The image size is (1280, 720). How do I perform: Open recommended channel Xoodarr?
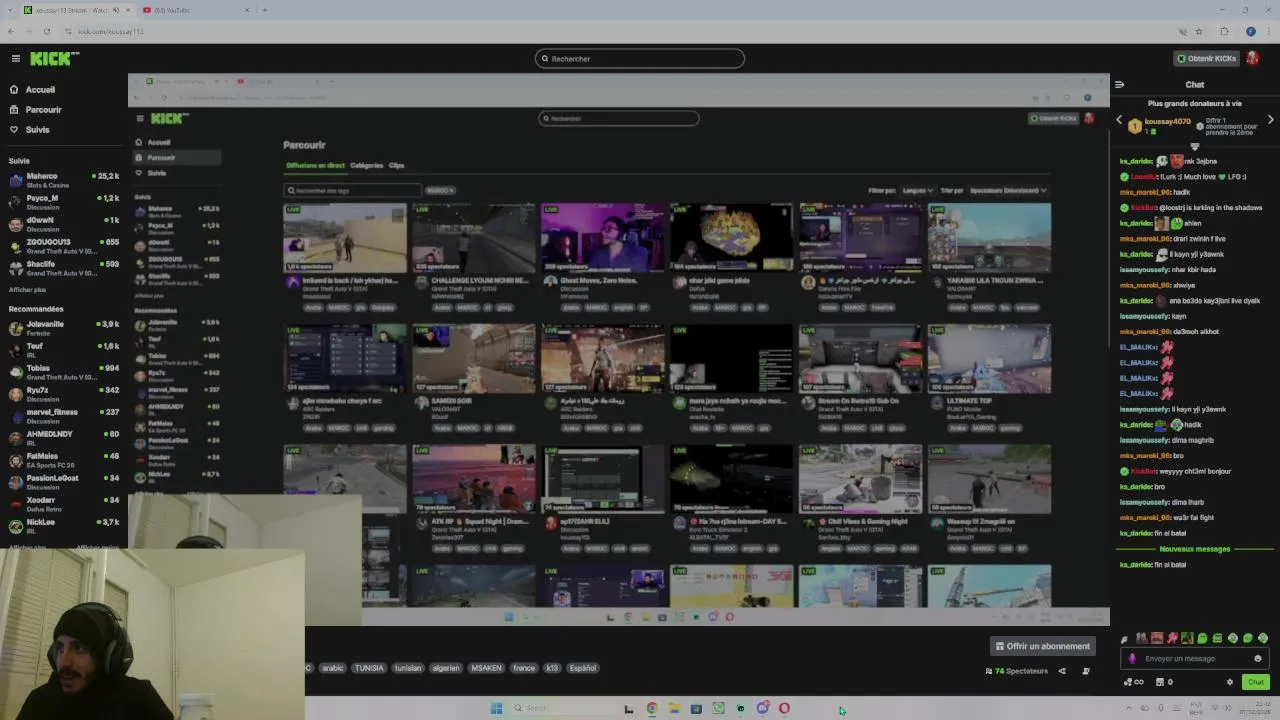click(64, 504)
